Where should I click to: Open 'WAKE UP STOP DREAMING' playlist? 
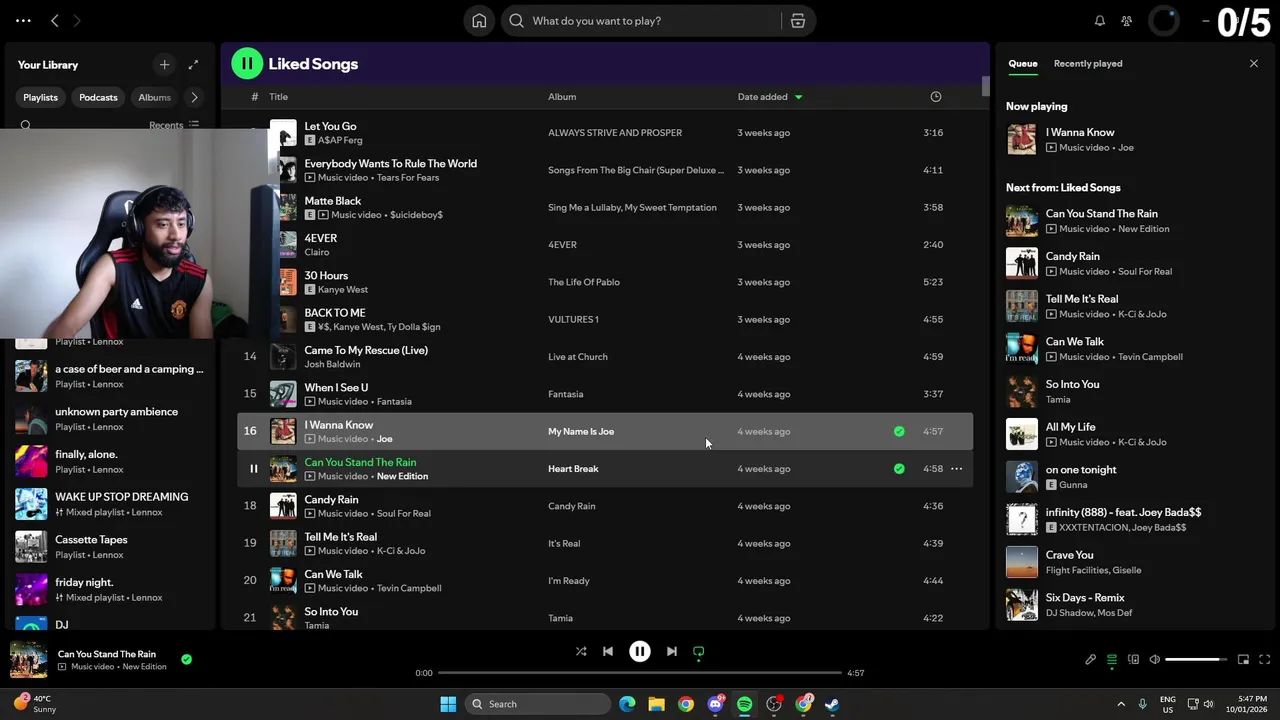(110, 504)
